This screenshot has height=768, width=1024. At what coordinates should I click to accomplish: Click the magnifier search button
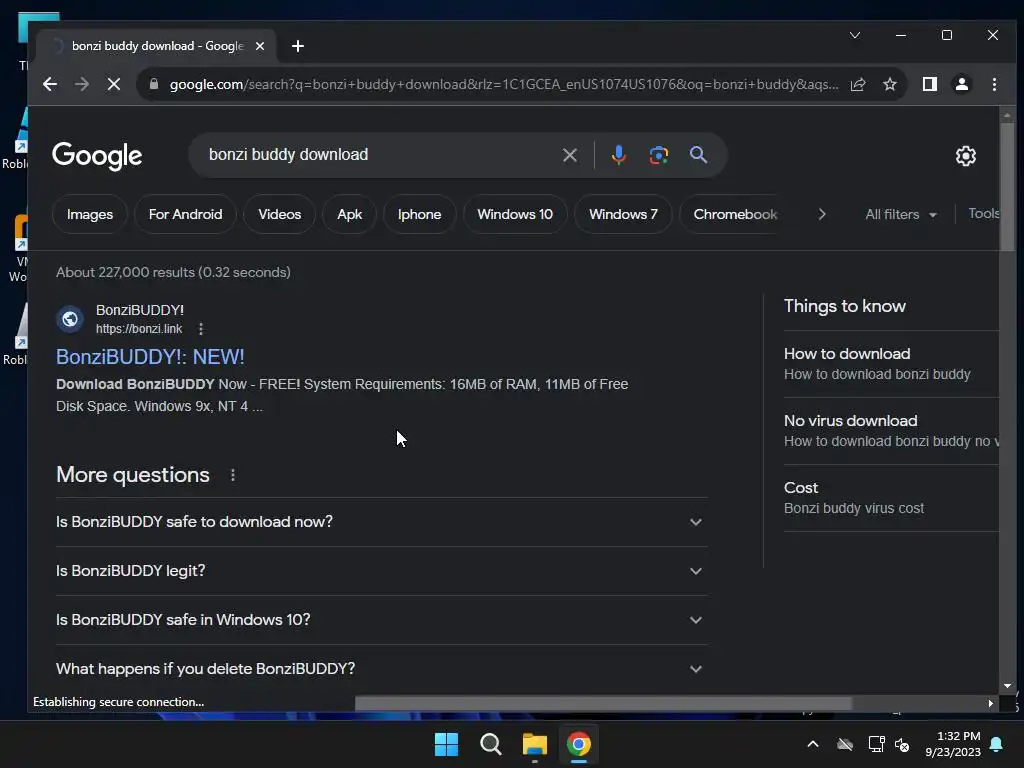point(698,155)
